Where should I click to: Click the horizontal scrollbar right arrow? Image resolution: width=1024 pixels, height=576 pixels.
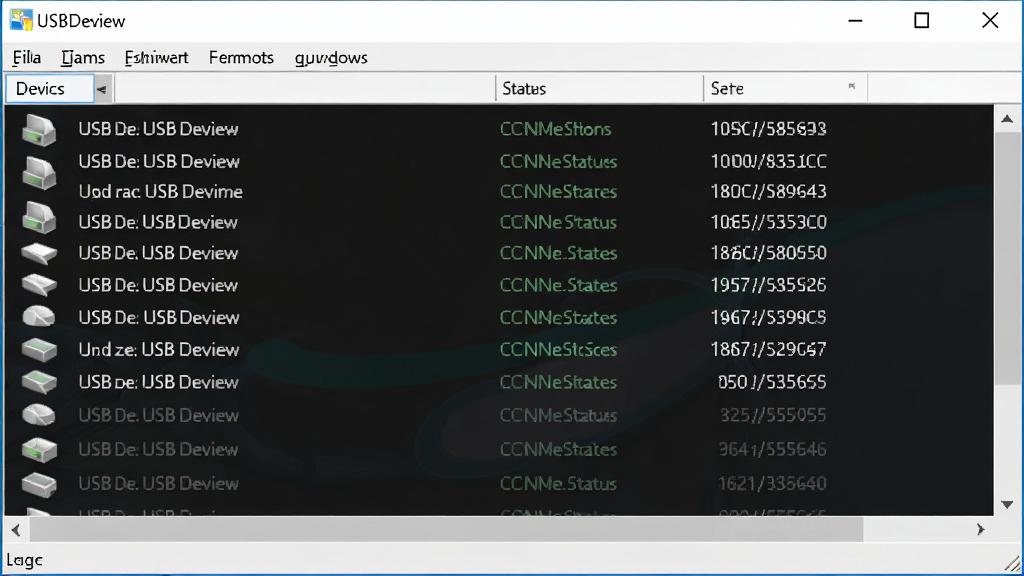980,530
